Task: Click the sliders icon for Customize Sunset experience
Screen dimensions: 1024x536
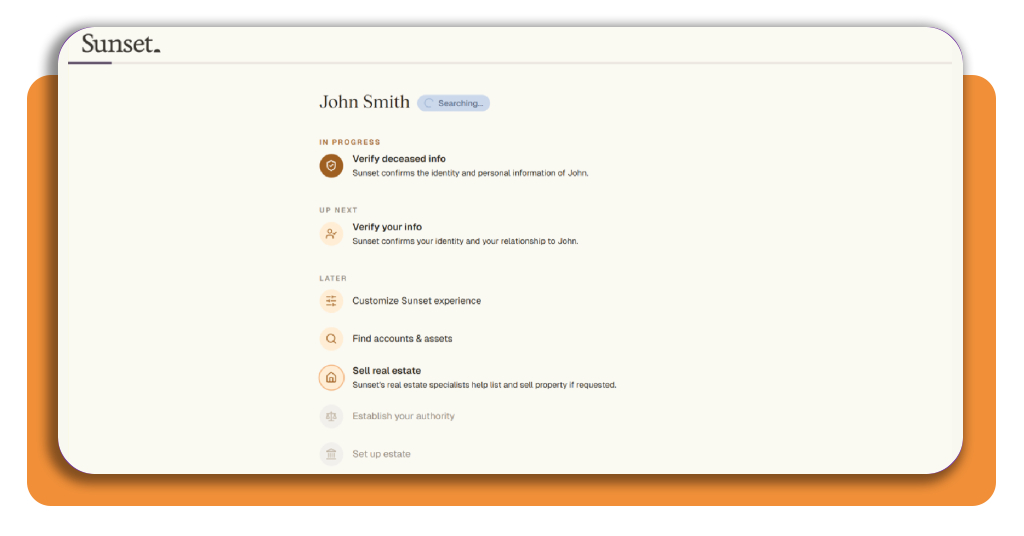Action: 331,301
